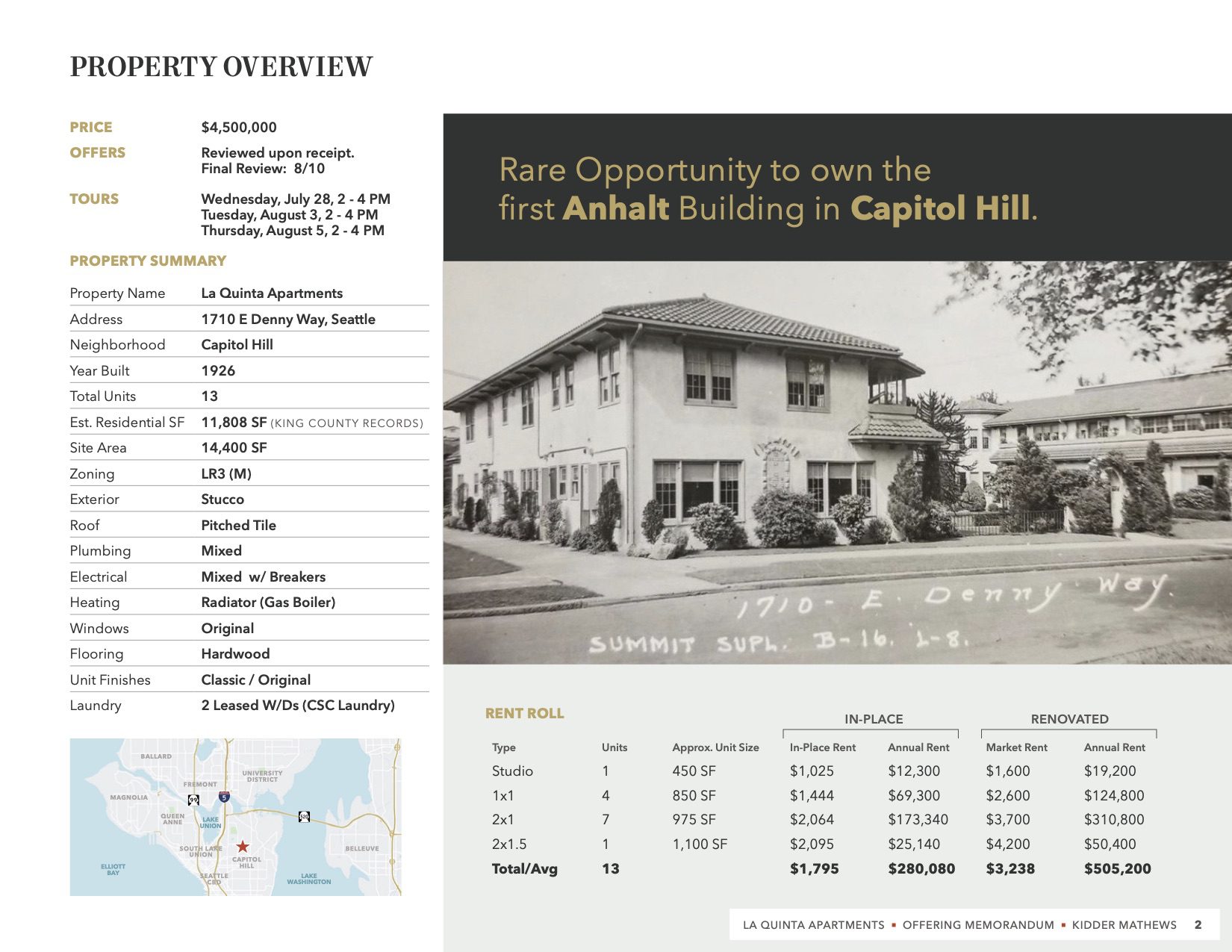
Task: Select the Capitol Hill label on the map
Action: 247,862
